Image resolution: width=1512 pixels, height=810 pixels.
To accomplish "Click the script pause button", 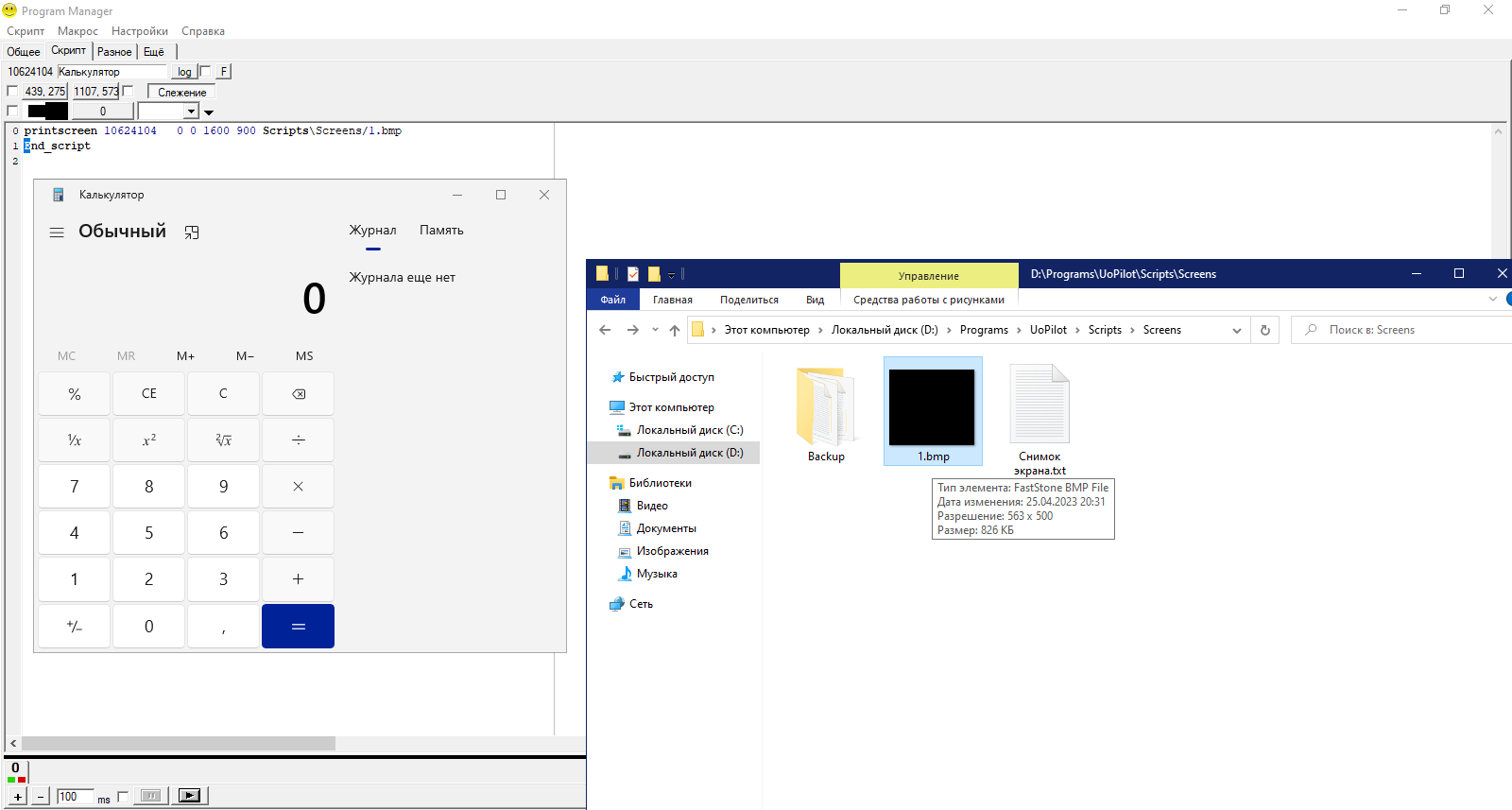I will point(150,796).
